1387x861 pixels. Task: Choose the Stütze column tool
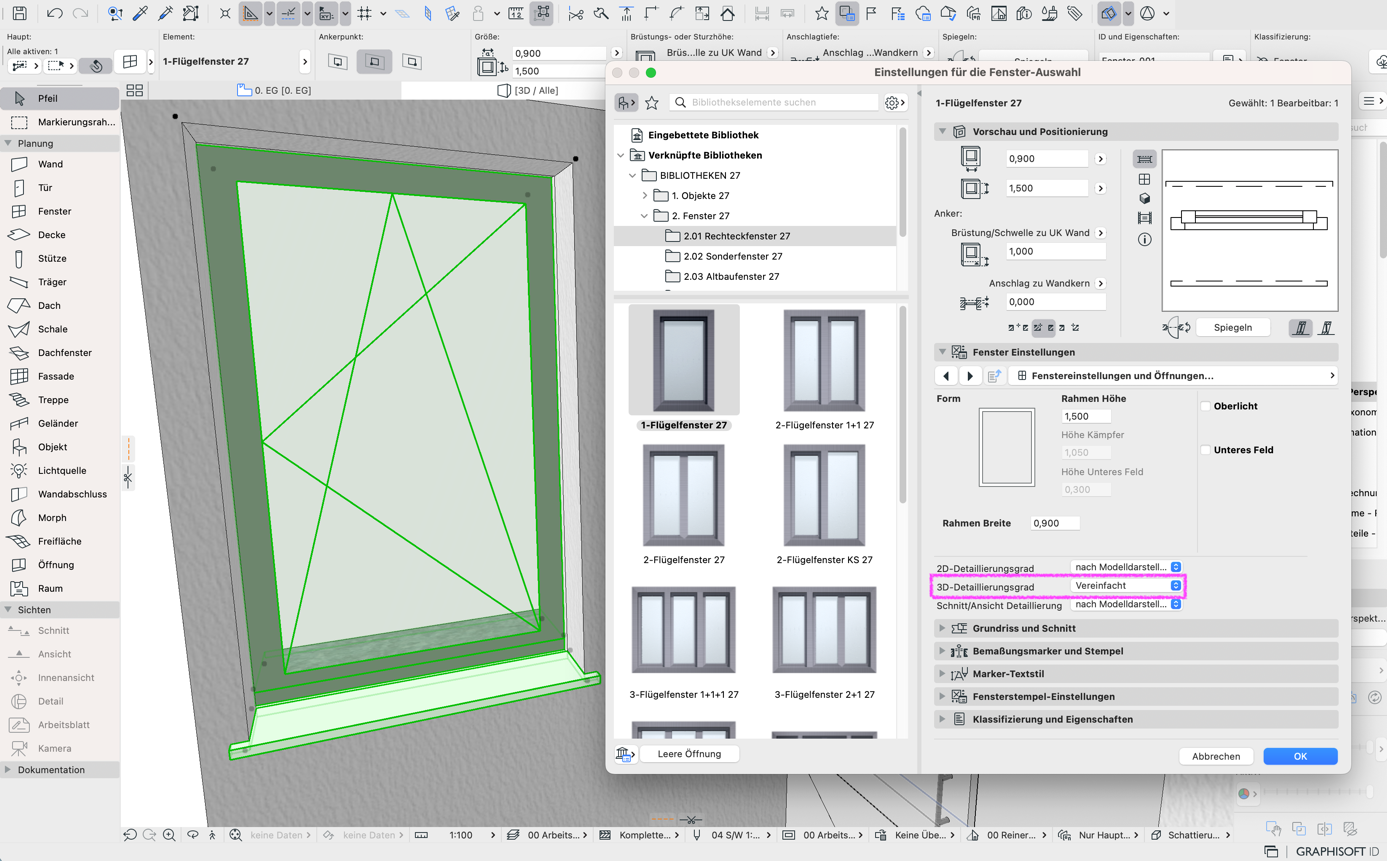pos(60,258)
